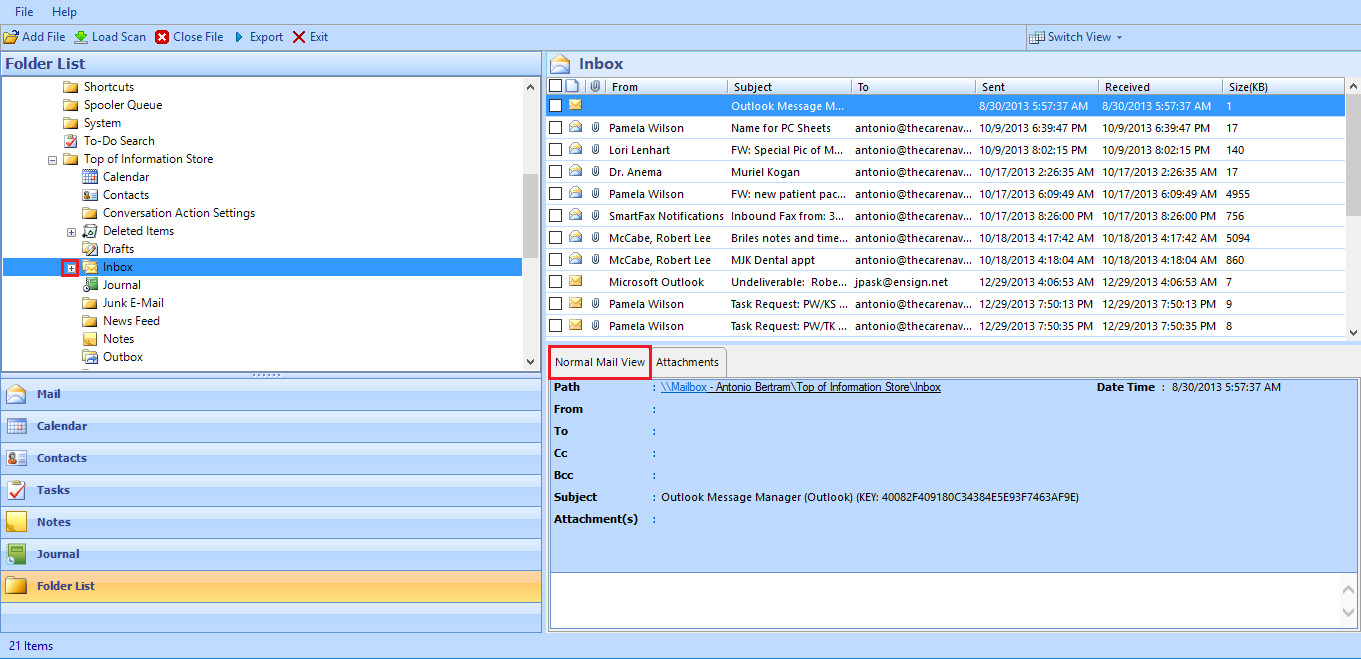Click the Drafts folder icon
Image resolution: width=1361 pixels, height=659 pixels.
[90, 249]
